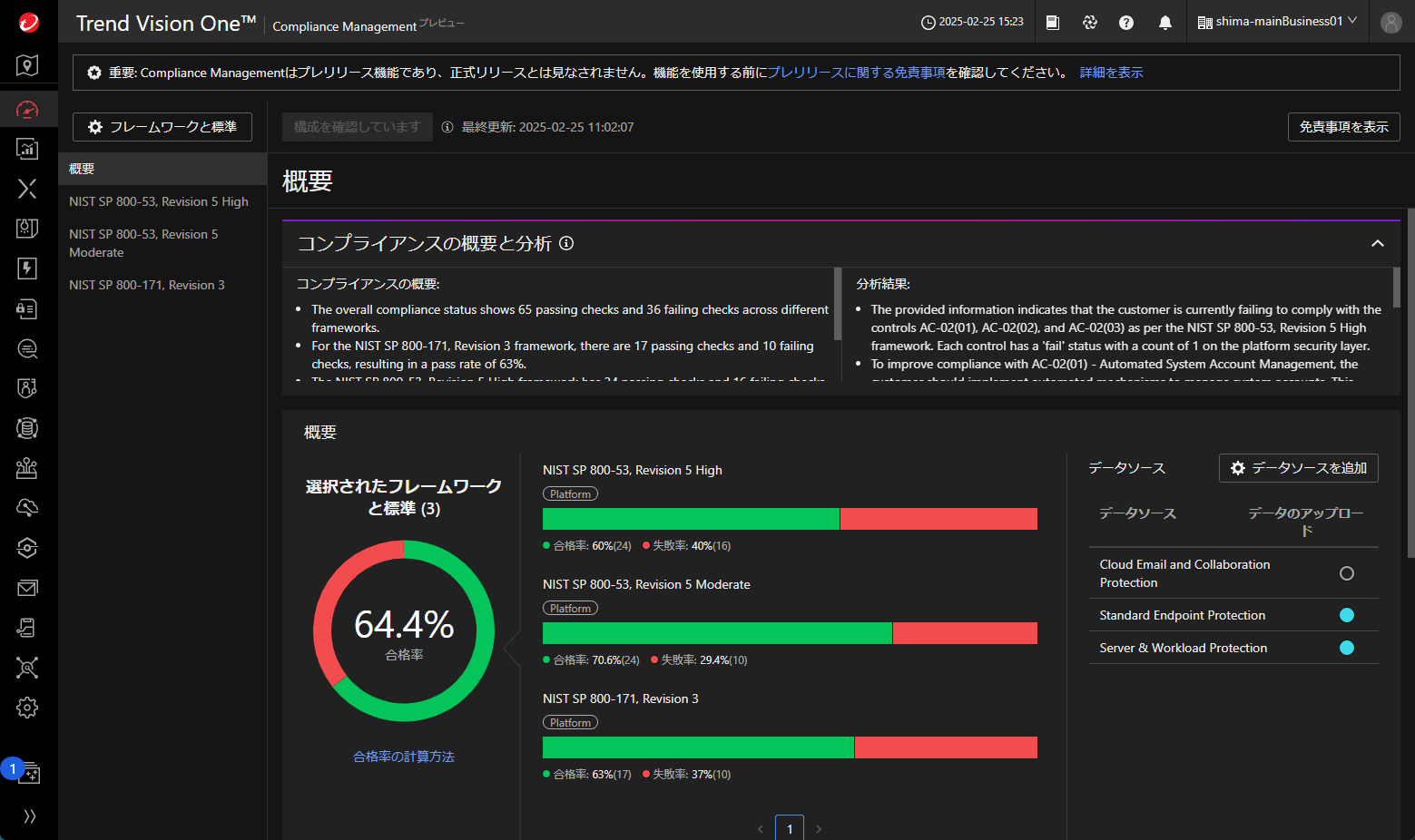
Task: Click the Cloud Email and Collaboration Protection row
Action: [x=1233, y=573]
